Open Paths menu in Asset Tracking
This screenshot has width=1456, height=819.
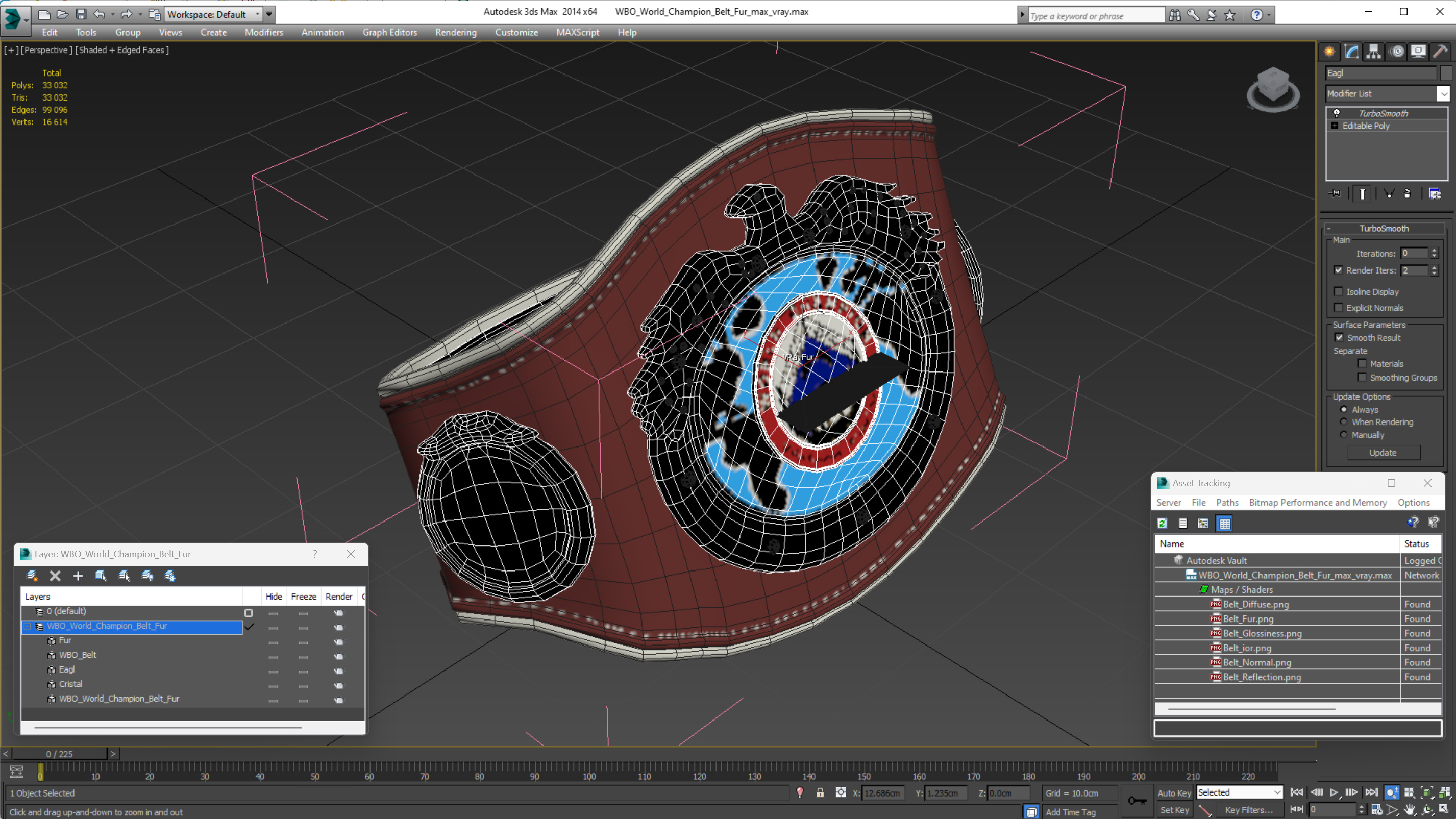1227,502
